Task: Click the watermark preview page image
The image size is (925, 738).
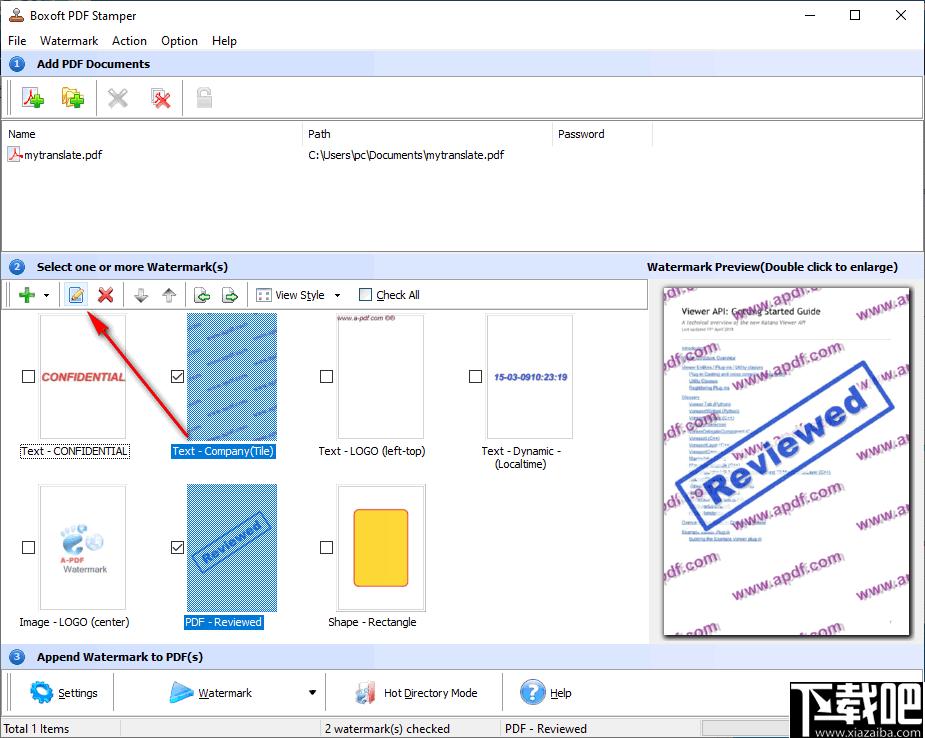Action: 786,461
